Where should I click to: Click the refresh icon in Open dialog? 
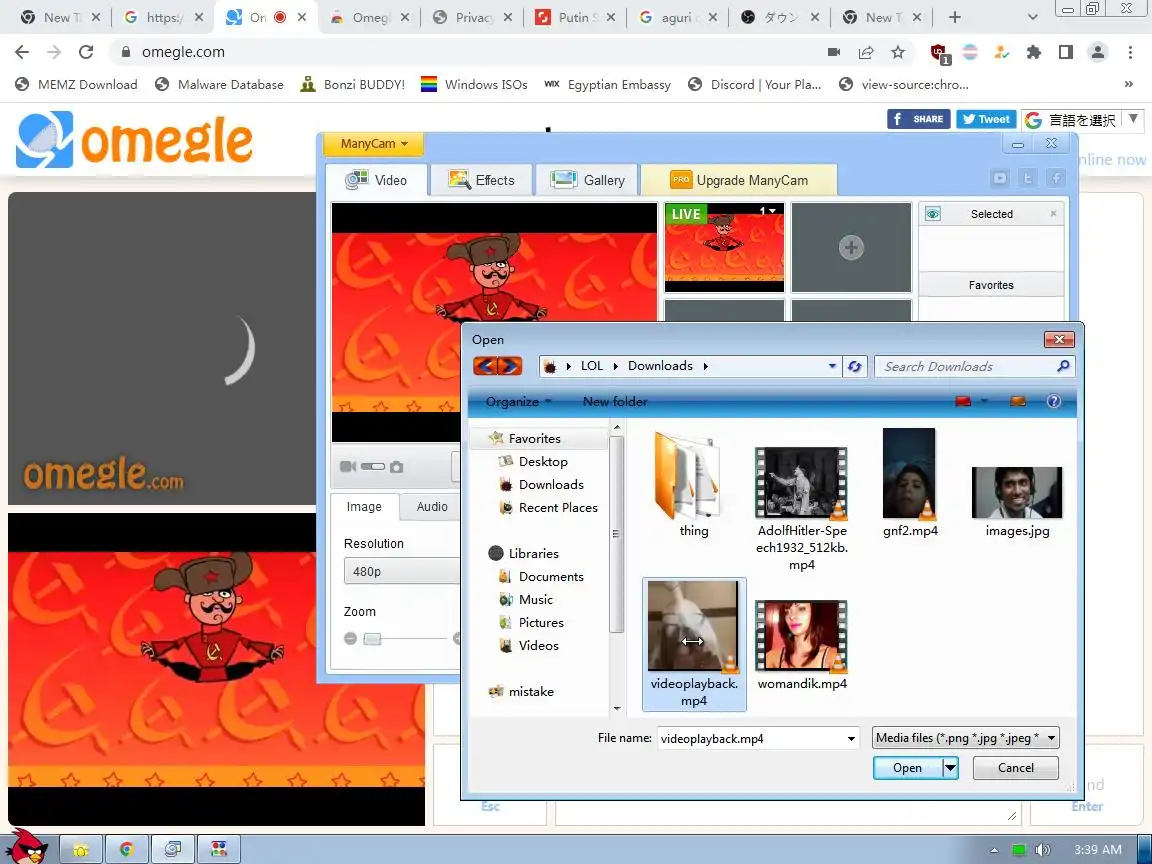[x=854, y=366]
